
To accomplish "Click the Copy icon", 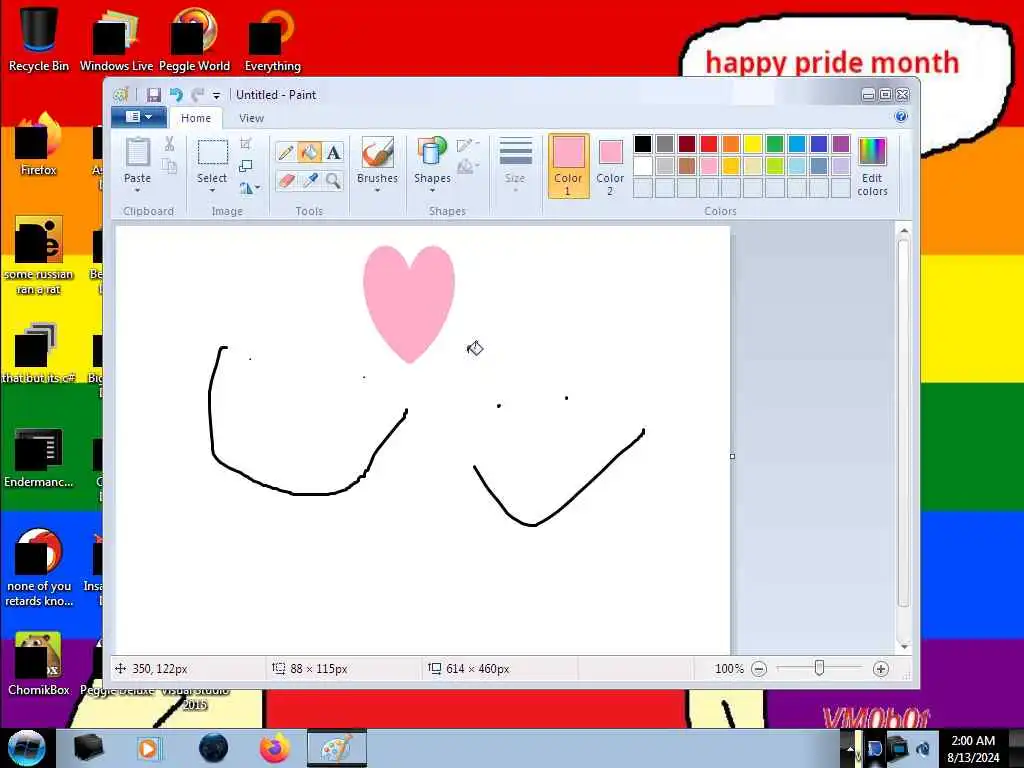I will click(x=169, y=166).
